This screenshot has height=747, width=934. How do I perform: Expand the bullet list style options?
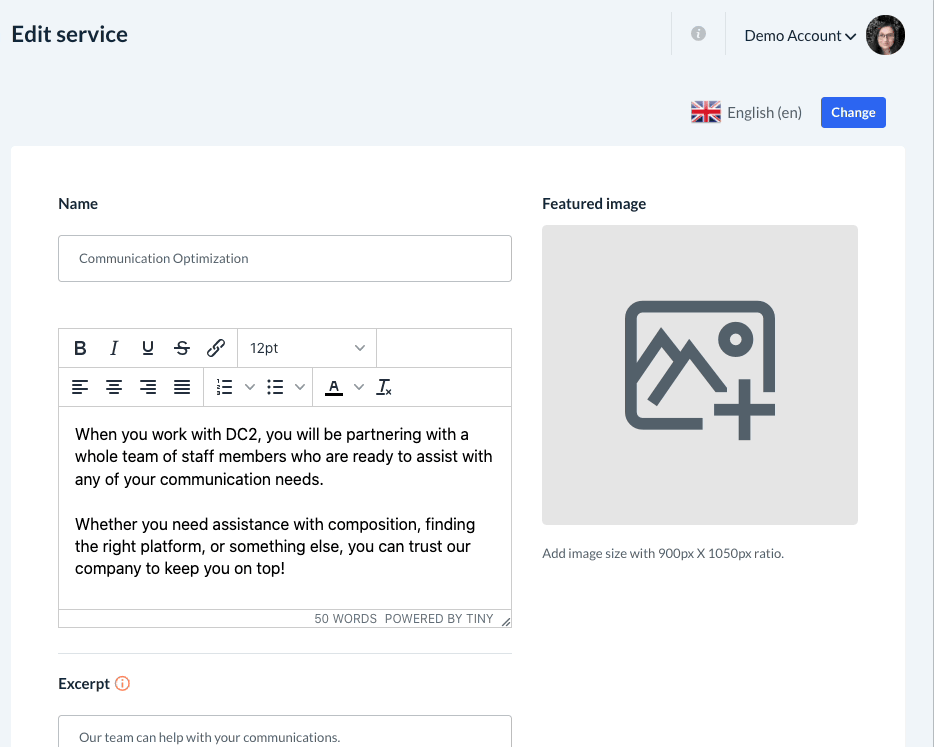tap(300, 387)
